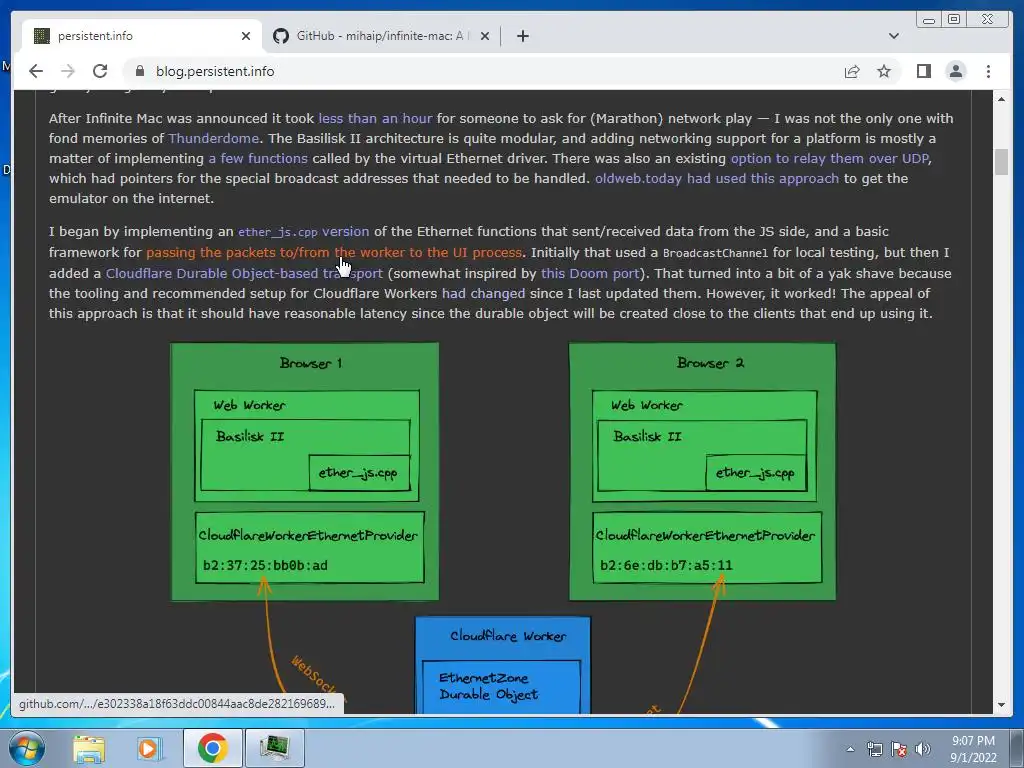
Task: Close the persistent.info tab
Action: 246,36
